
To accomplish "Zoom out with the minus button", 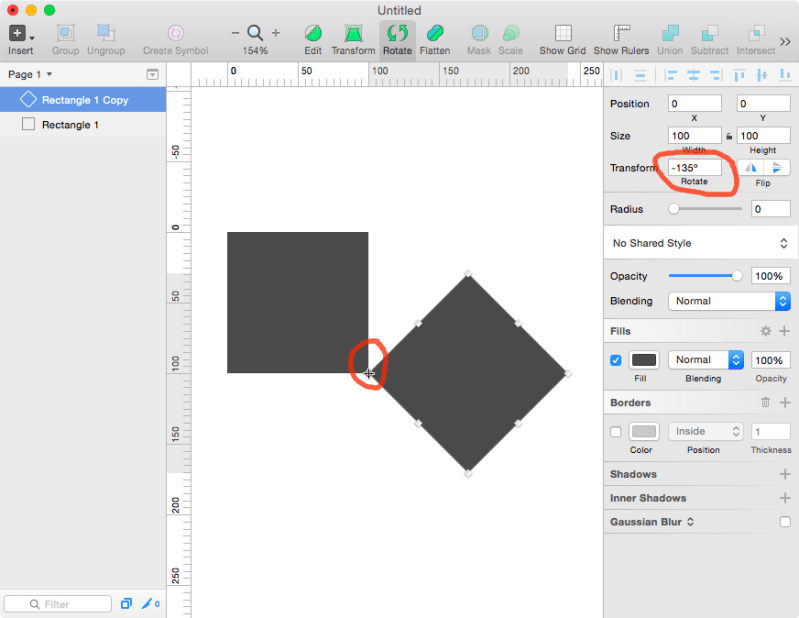I will tap(235, 33).
